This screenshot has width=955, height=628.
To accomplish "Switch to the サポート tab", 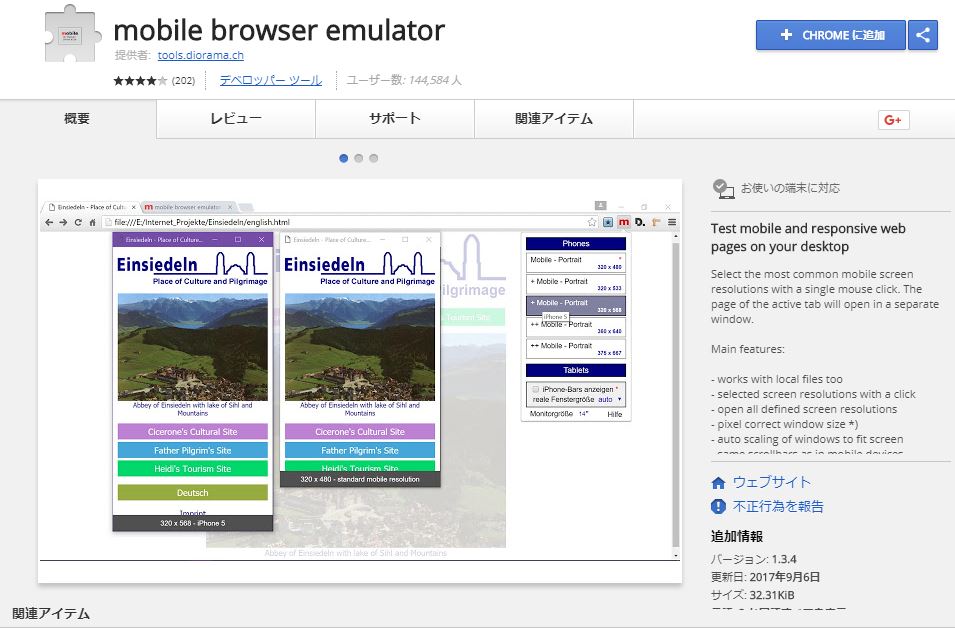I will click(x=395, y=118).
